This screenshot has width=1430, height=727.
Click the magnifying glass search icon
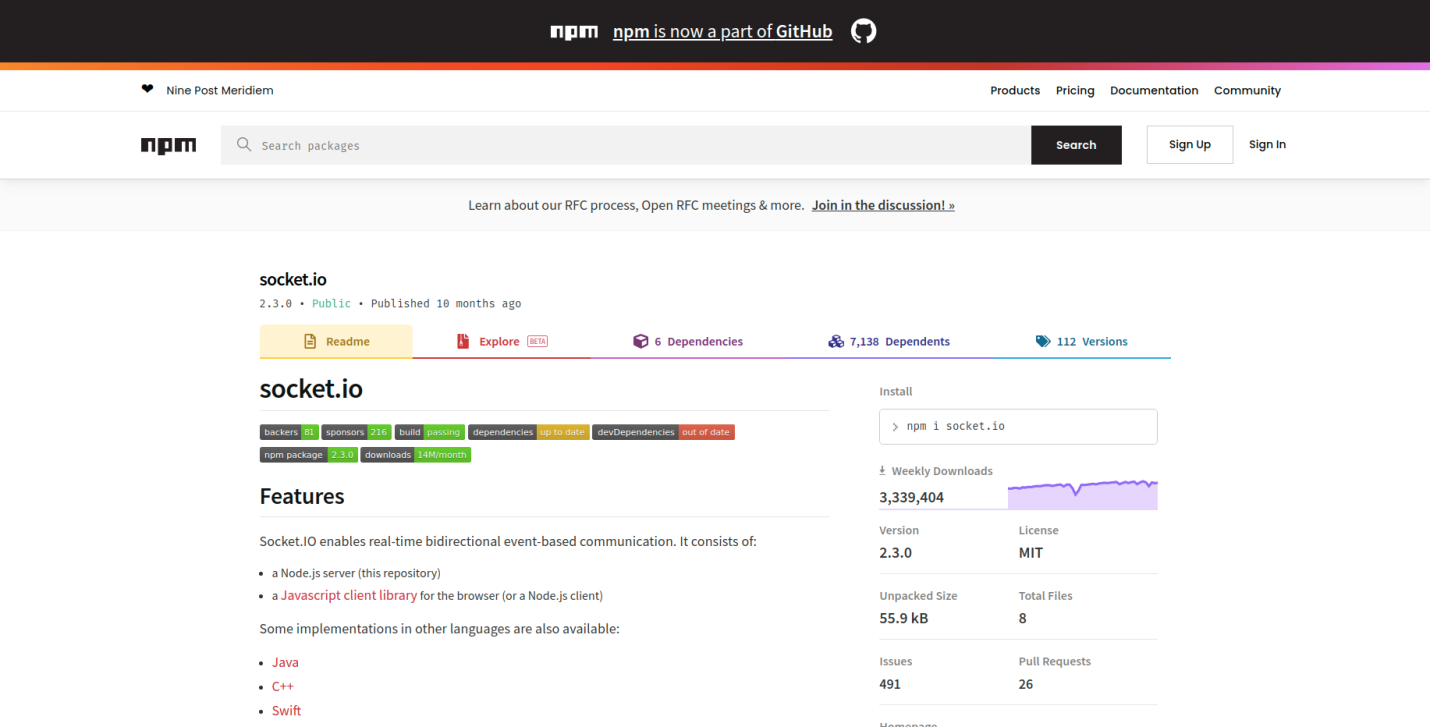[x=244, y=145]
